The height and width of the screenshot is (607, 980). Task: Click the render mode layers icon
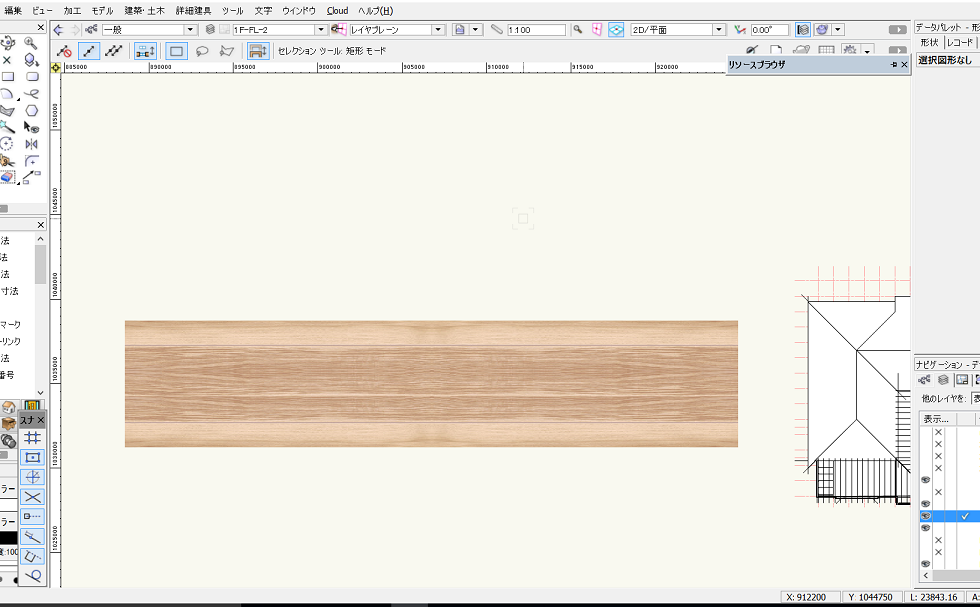pyautogui.click(x=803, y=29)
